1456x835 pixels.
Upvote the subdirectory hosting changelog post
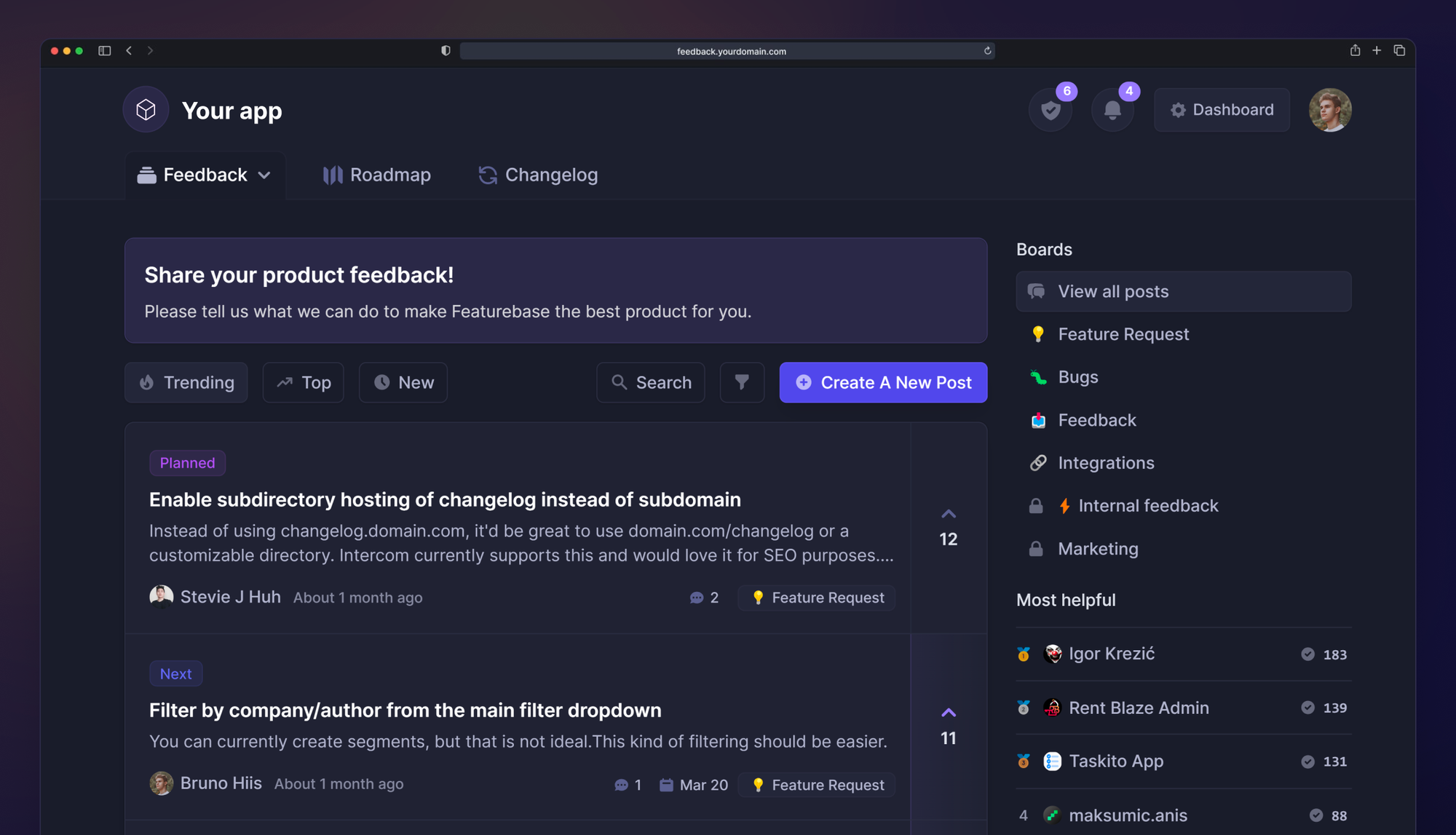pyautogui.click(x=948, y=513)
